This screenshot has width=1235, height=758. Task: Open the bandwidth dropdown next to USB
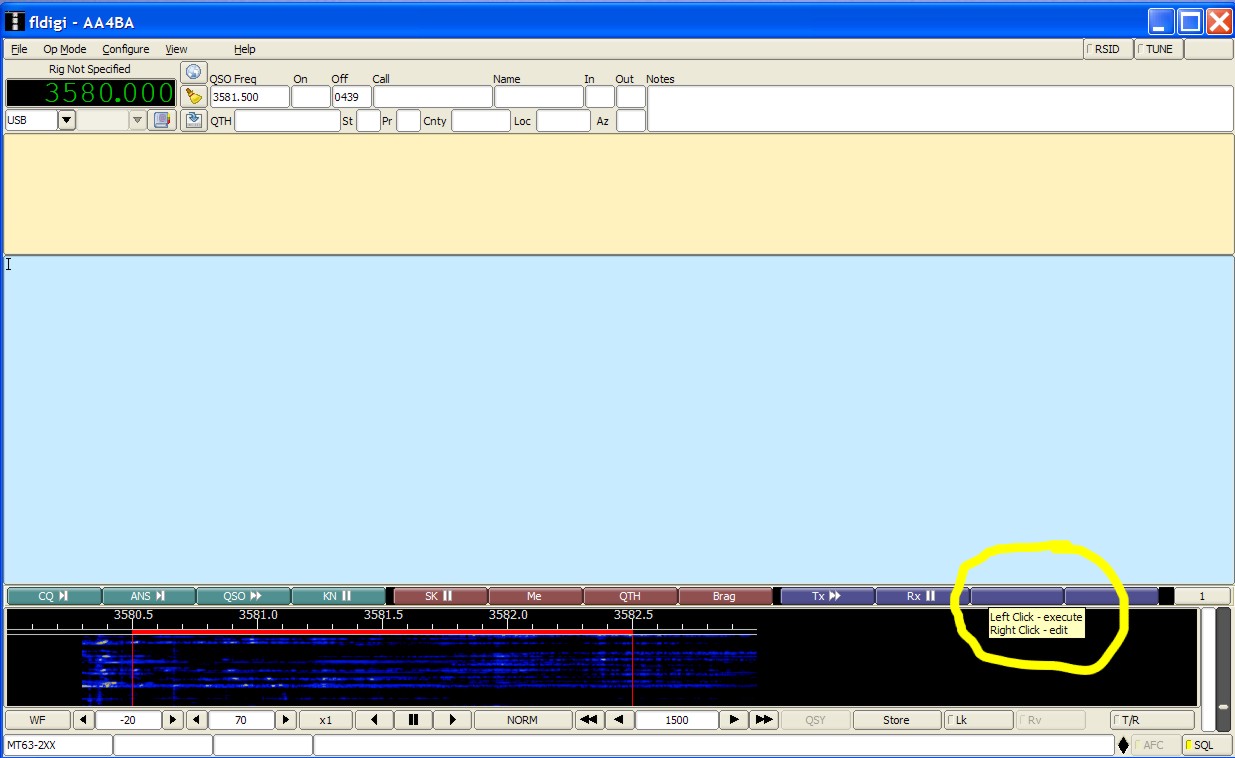[x=138, y=120]
